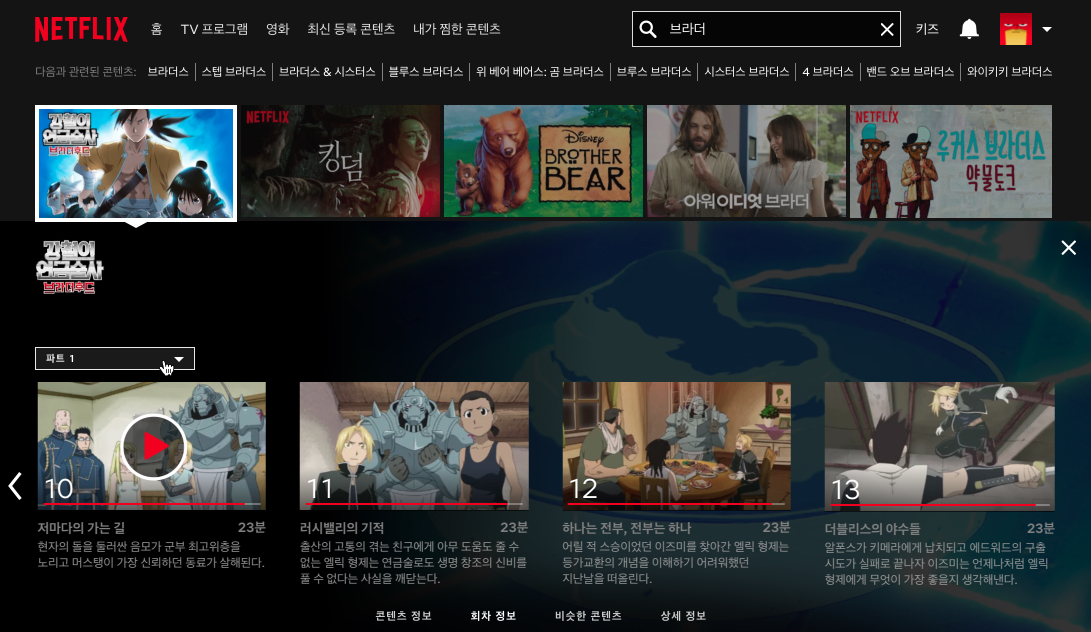Open the notifications bell
1091x632 pixels.
(969, 29)
